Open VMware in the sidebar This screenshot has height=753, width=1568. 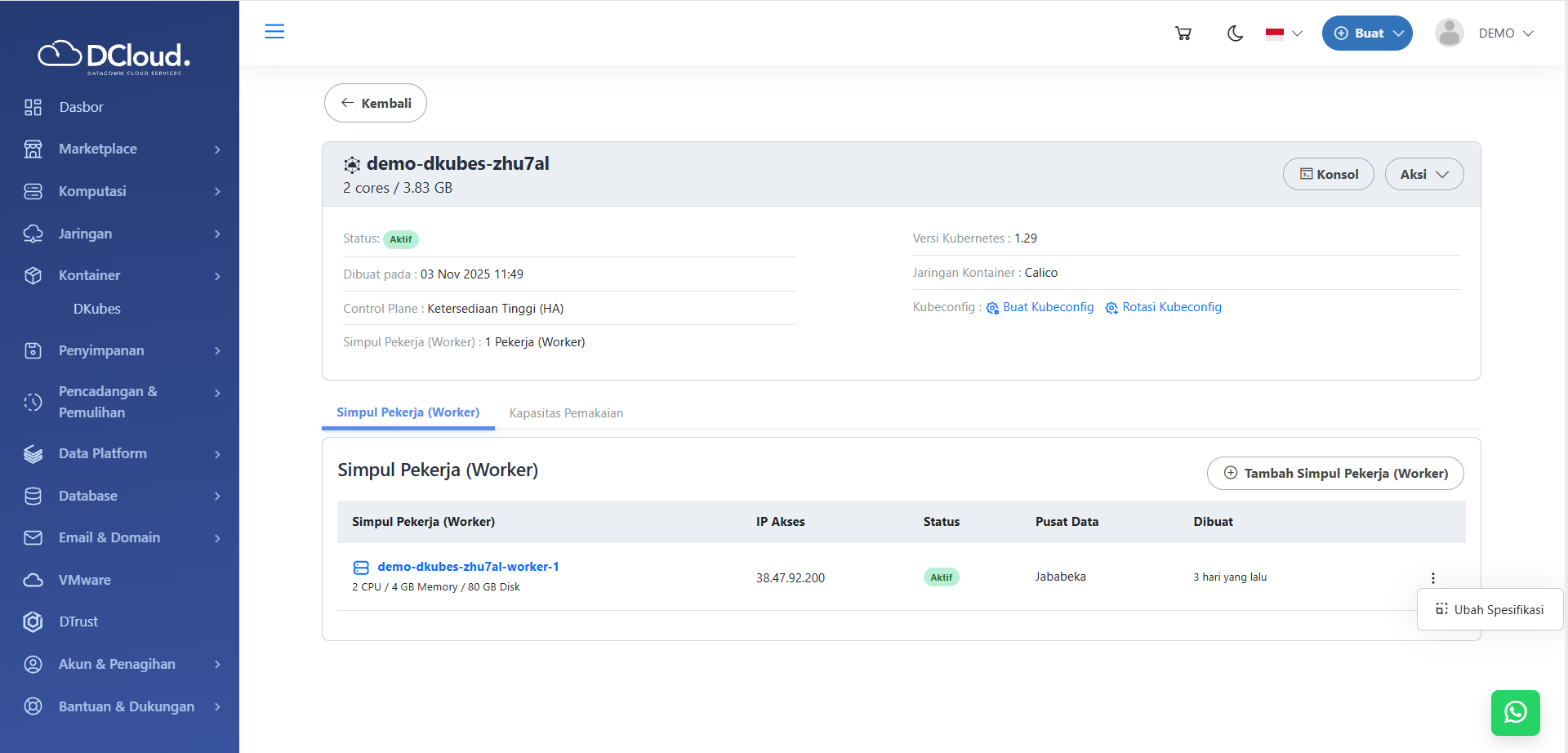tap(84, 580)
